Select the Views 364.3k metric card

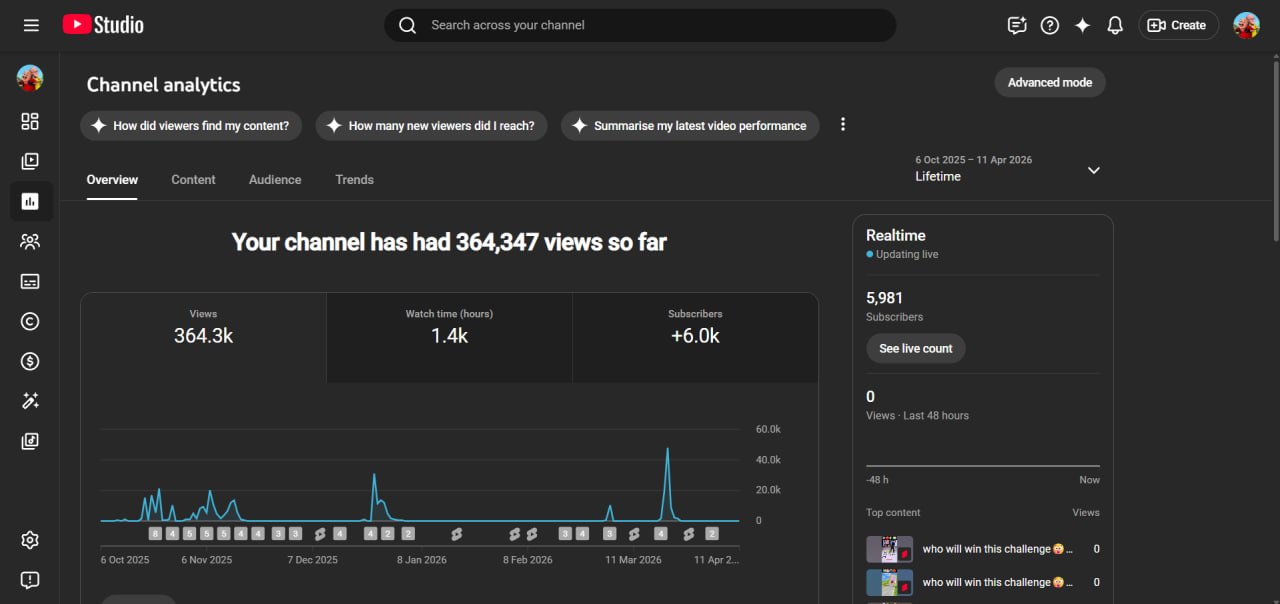pyautogui.click(x=203, y=337)
